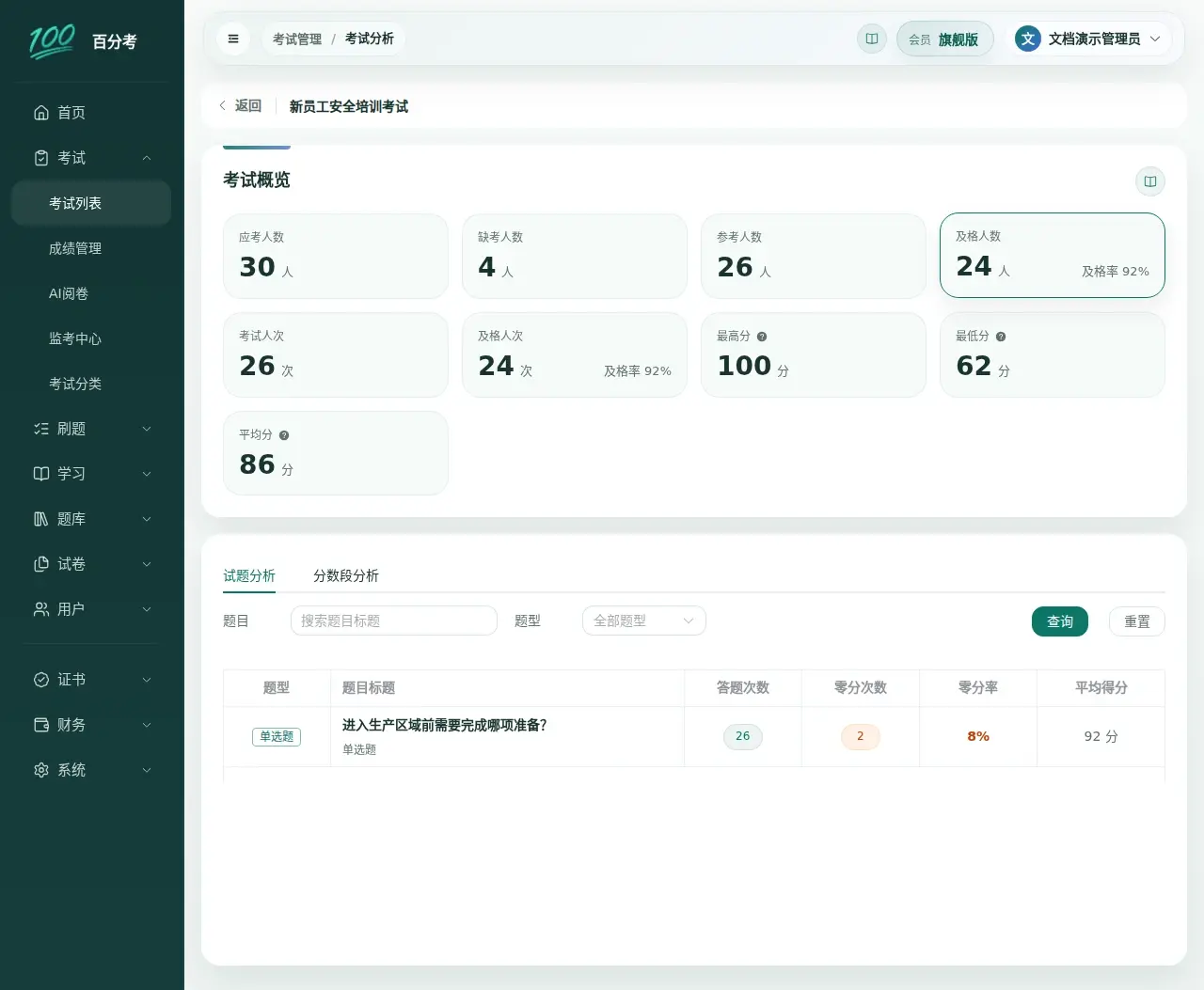Switch to the 试题分析 tab

click(x=249, y=575)
